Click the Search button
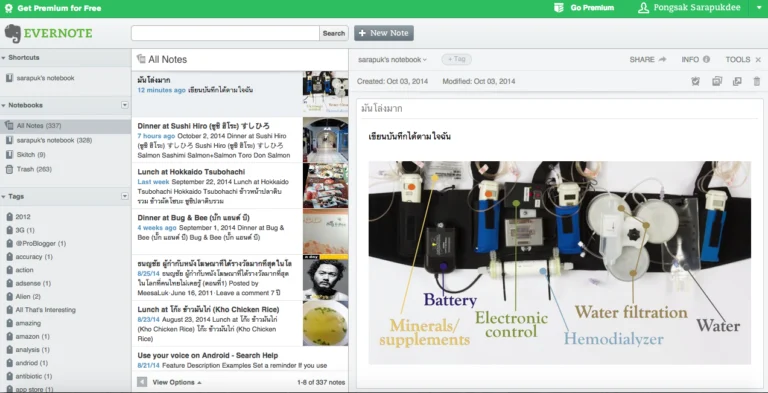The width and height of the screenshot is (768, 393). click(334, 33)
